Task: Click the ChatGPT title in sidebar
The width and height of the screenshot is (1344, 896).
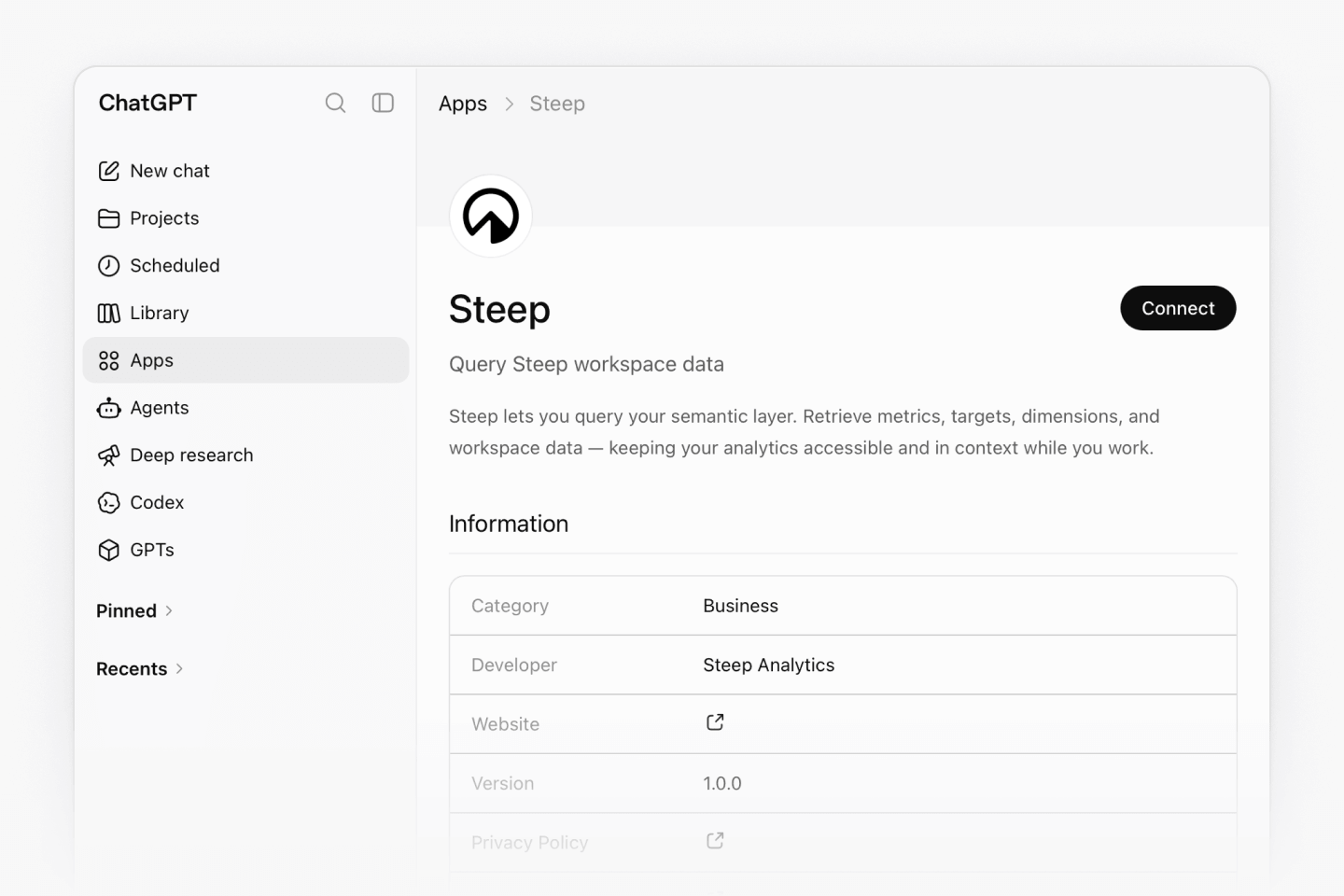Action: point(147,103)
